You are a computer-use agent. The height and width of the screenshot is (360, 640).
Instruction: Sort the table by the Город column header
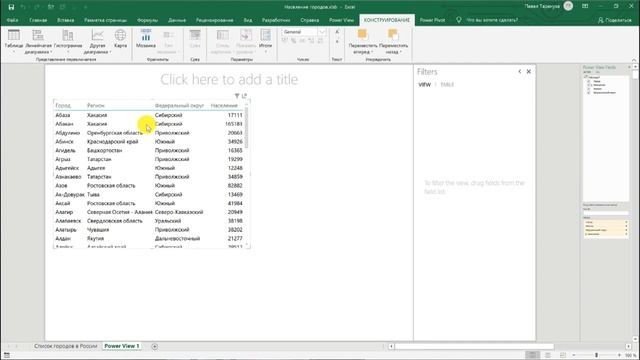click(x=63, y=105)
